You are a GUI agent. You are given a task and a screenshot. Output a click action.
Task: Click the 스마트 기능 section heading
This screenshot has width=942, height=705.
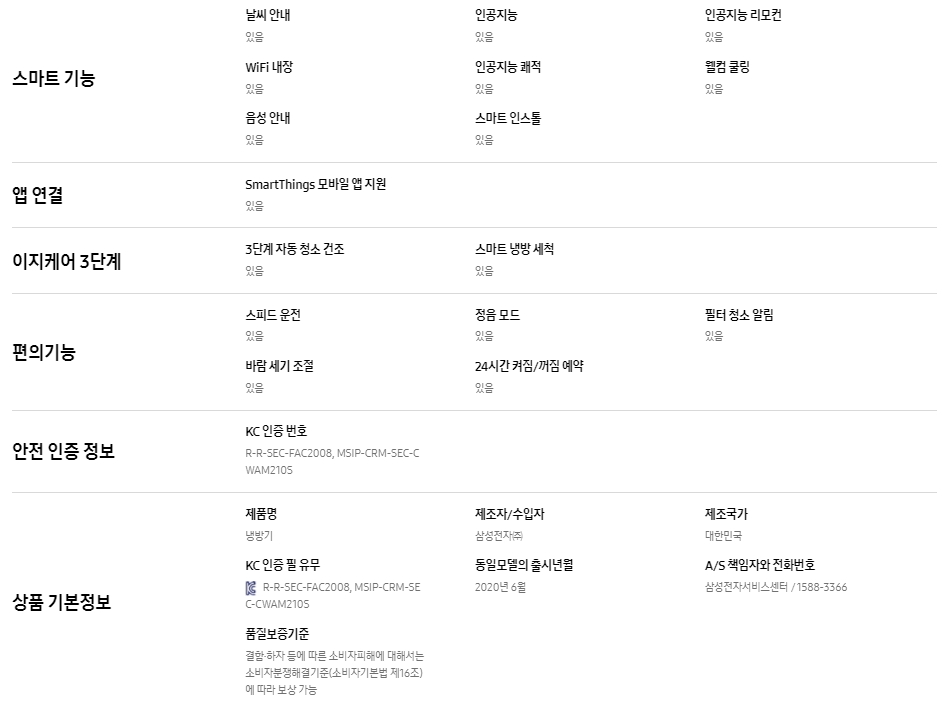[x=54, y=79]
